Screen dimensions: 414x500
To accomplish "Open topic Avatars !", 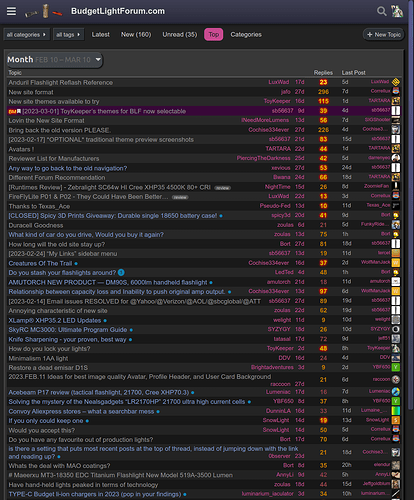I will tap(21, 149).
